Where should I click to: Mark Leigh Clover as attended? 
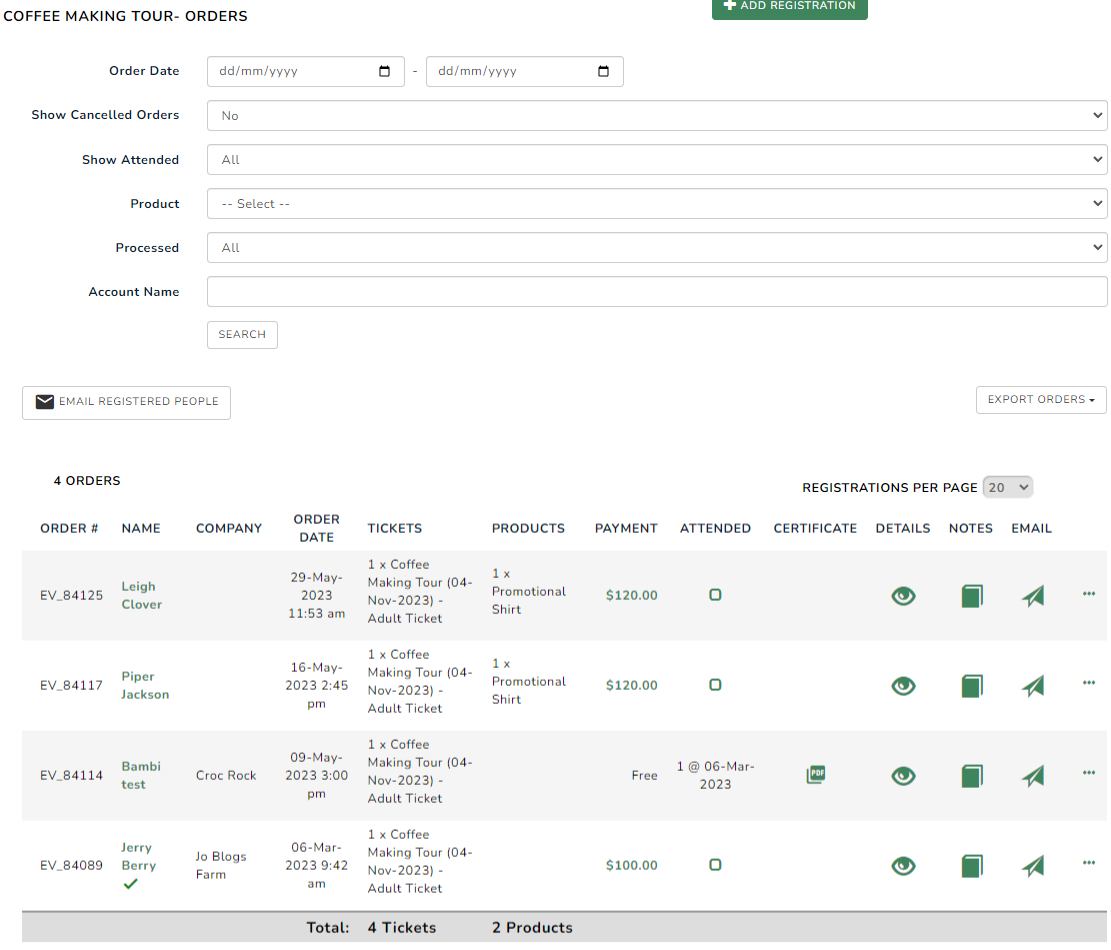[x=715, y=595]
